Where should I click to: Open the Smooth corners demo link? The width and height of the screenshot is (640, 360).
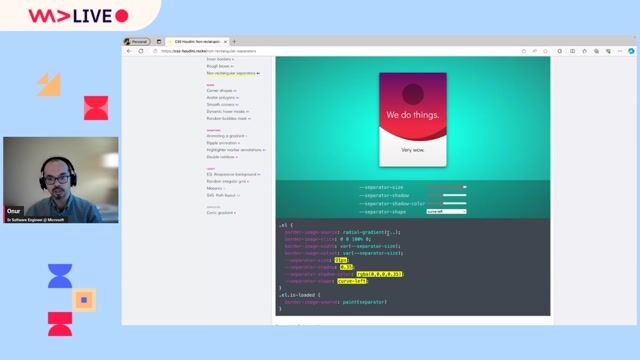point(222,104)
